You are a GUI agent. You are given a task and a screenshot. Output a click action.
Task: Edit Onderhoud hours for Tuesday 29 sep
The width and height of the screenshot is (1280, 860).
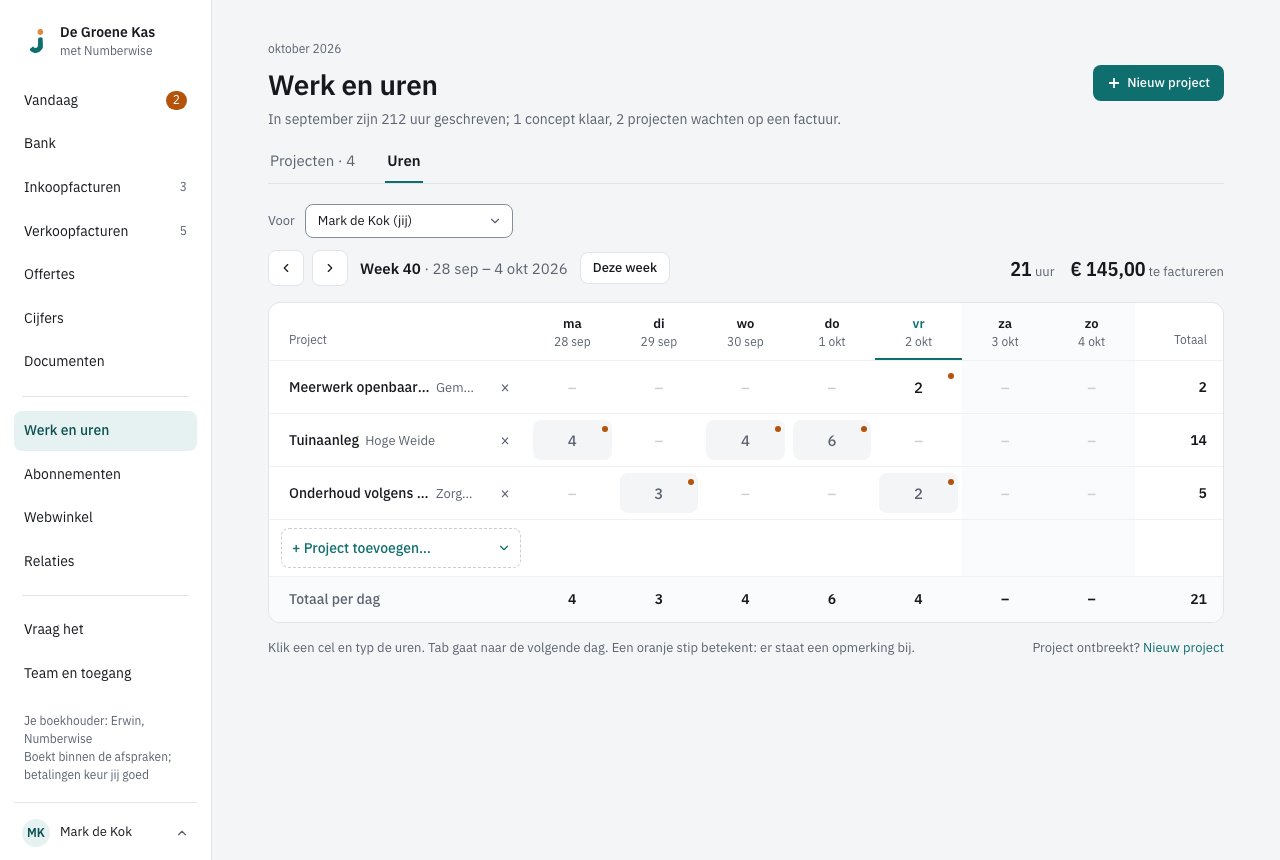[x=659, y=493]
